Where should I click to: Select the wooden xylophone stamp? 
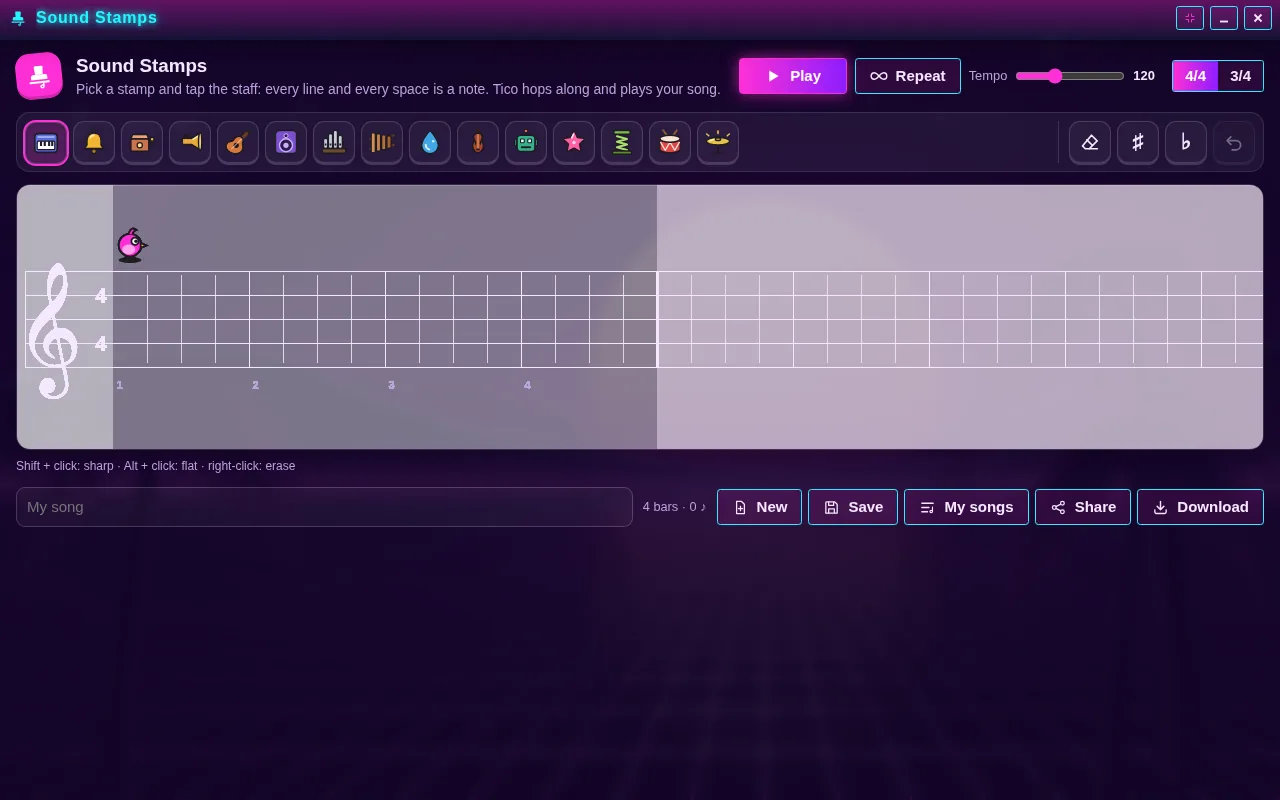382,142
